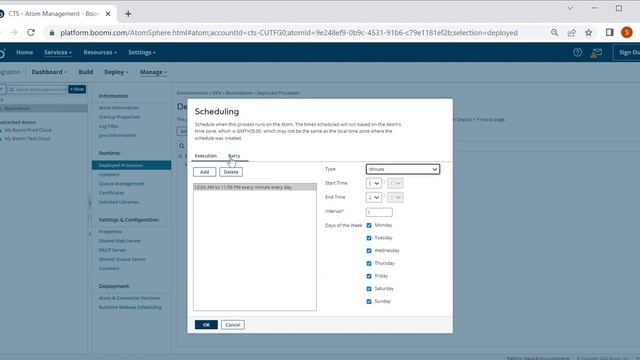Expand the Deploy dropdown
The height and width of the screenshot is (360, 640).
pos(116,72)
